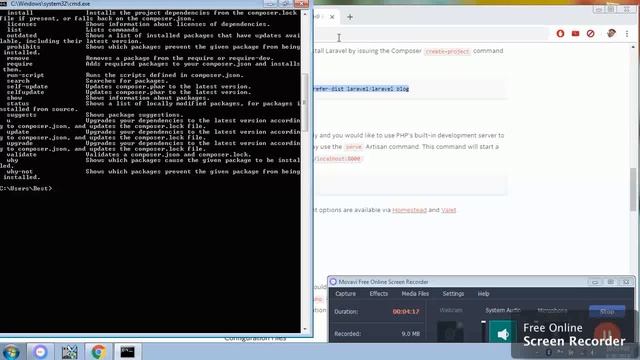
Task: Close the current browser tab
Action: (x=332, y=17)
